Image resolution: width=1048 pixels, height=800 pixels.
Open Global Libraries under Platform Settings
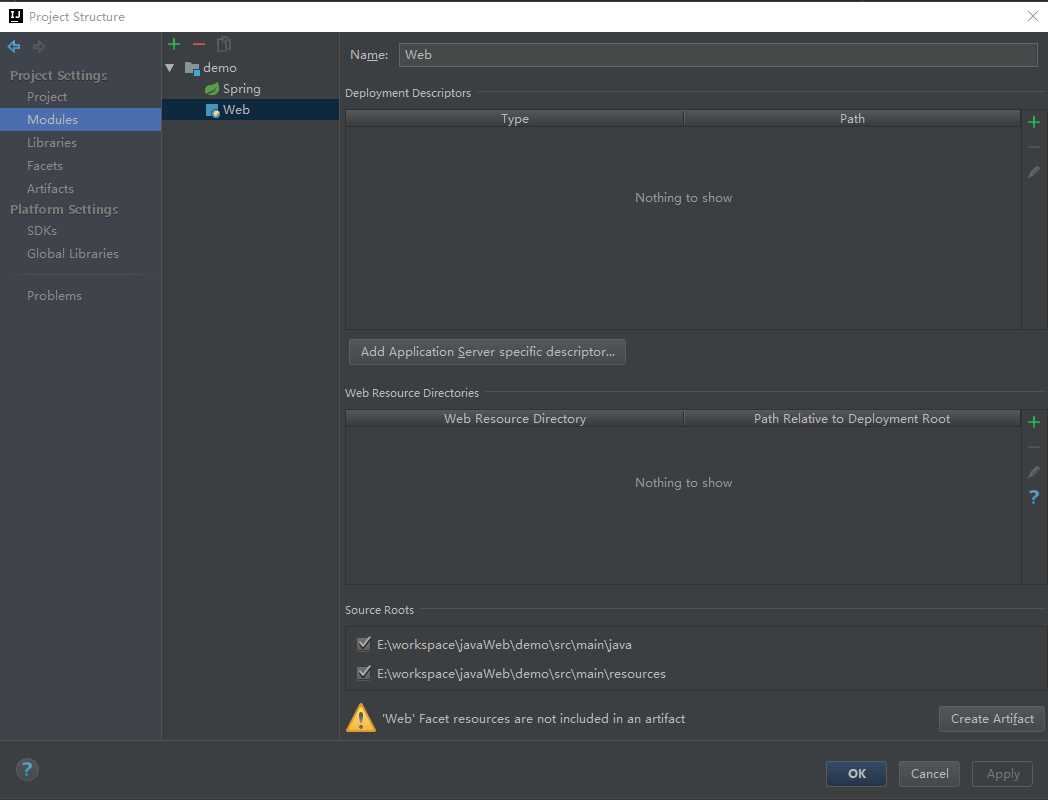72,254
